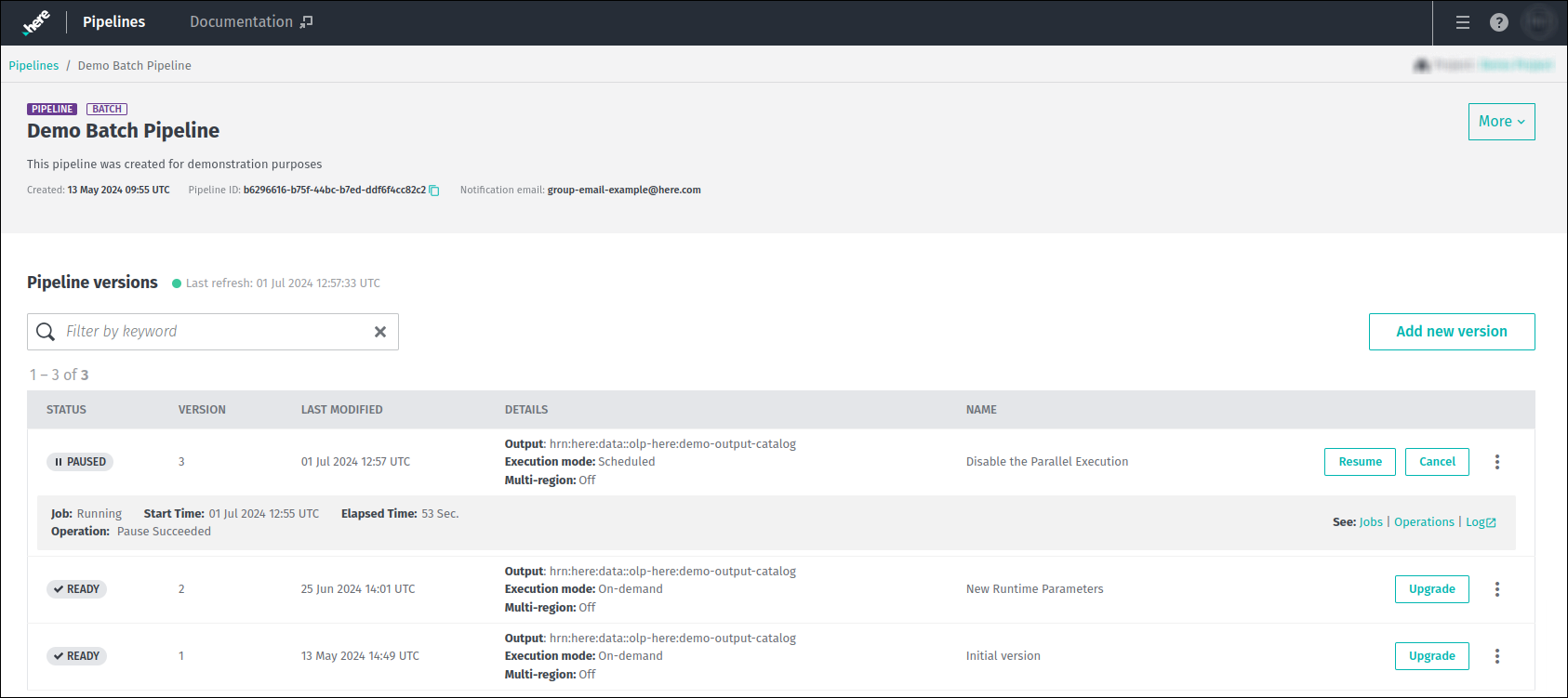Click the search magnifier icon
Screen dimensions: 1568x698
[x=46, y=332]
